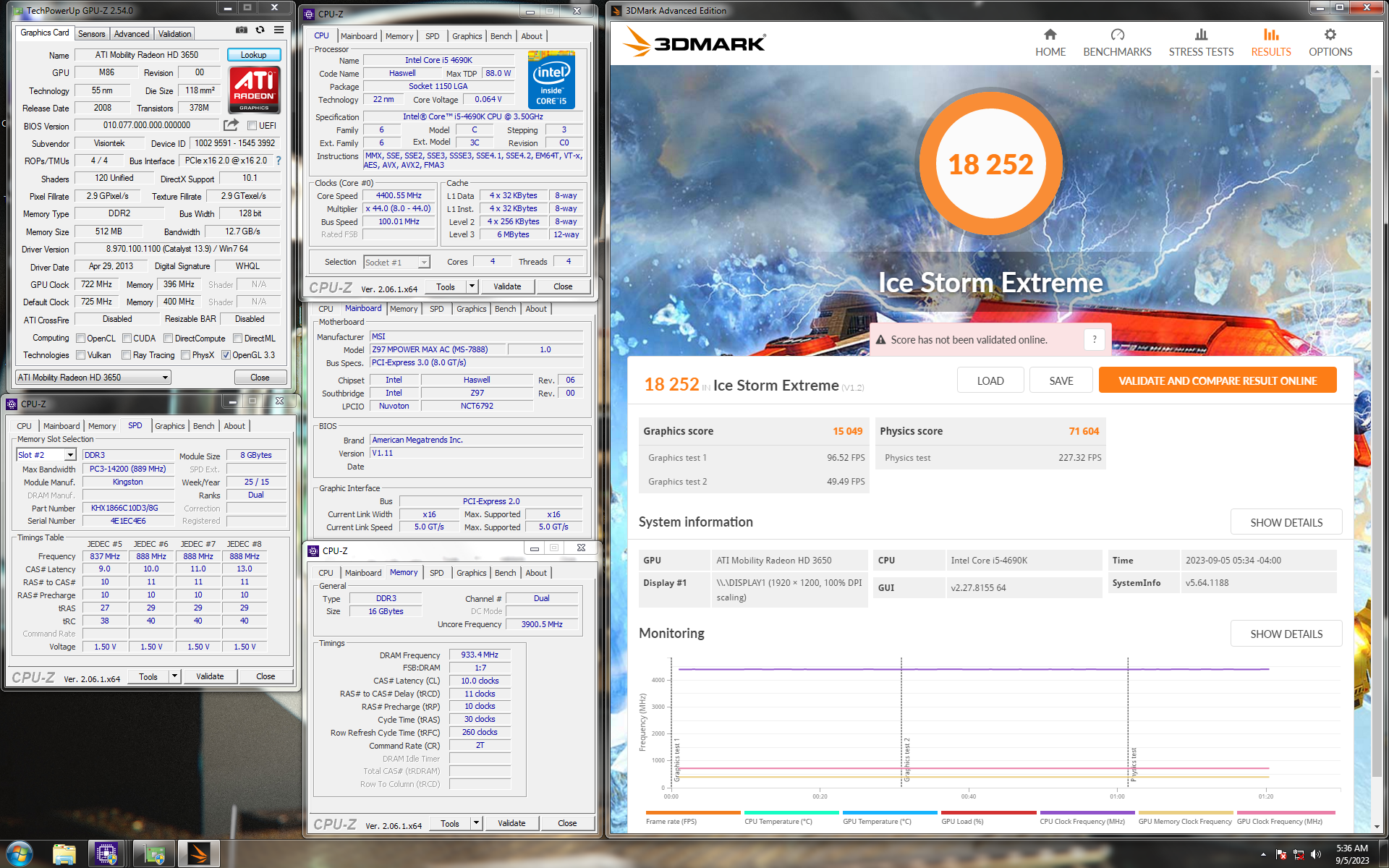Click the GPU-Z refresh icon
The width and height of the screenshot is (1389, 868).
click(260, 30)
